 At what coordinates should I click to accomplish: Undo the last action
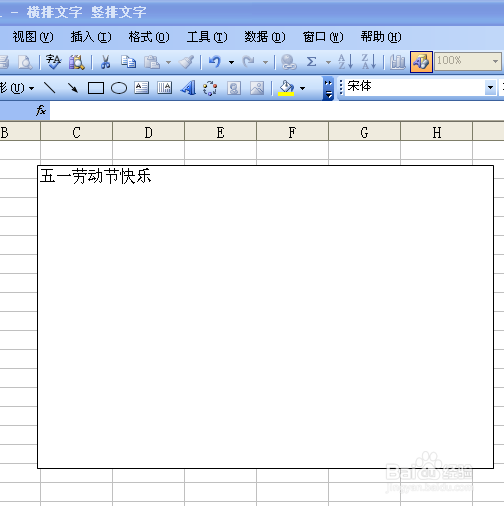[215, 62]
